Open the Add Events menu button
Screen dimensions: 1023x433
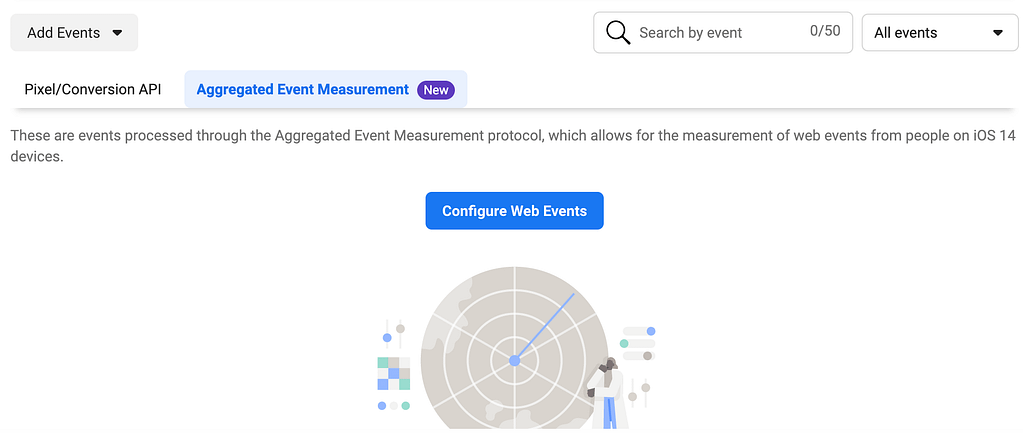pos(74,33)
